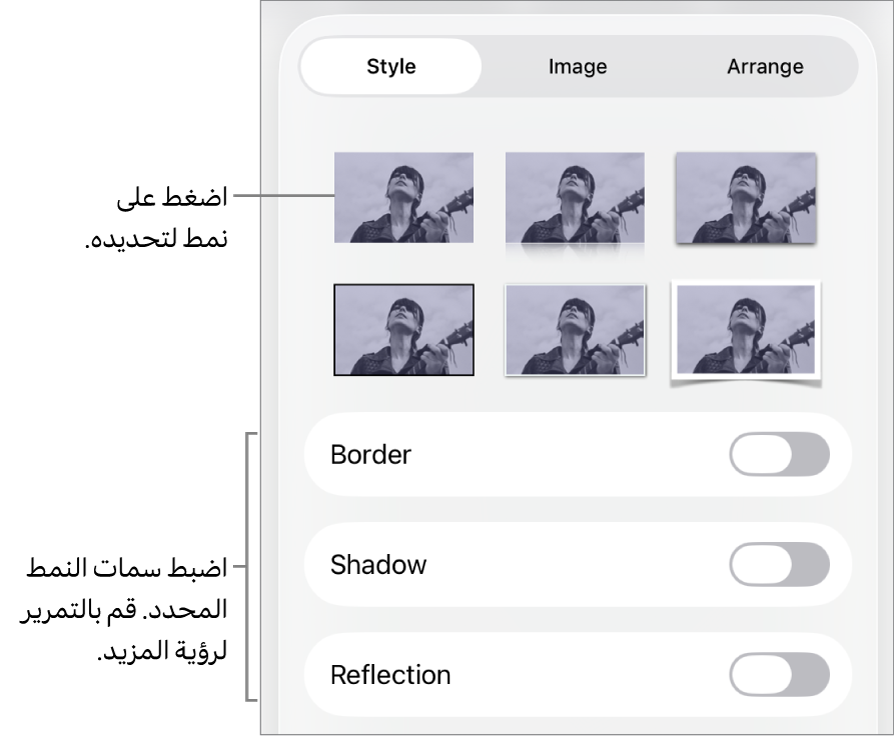Pick the thin white border image style

[575, 329]
